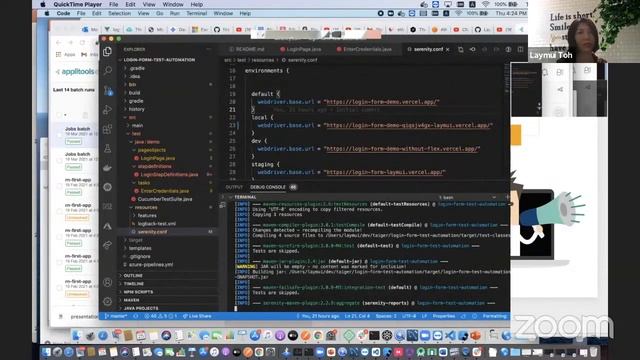Open LoginStepDefinitions.java in the file tree
Screen dimensions: 640x360
(169, 174)
